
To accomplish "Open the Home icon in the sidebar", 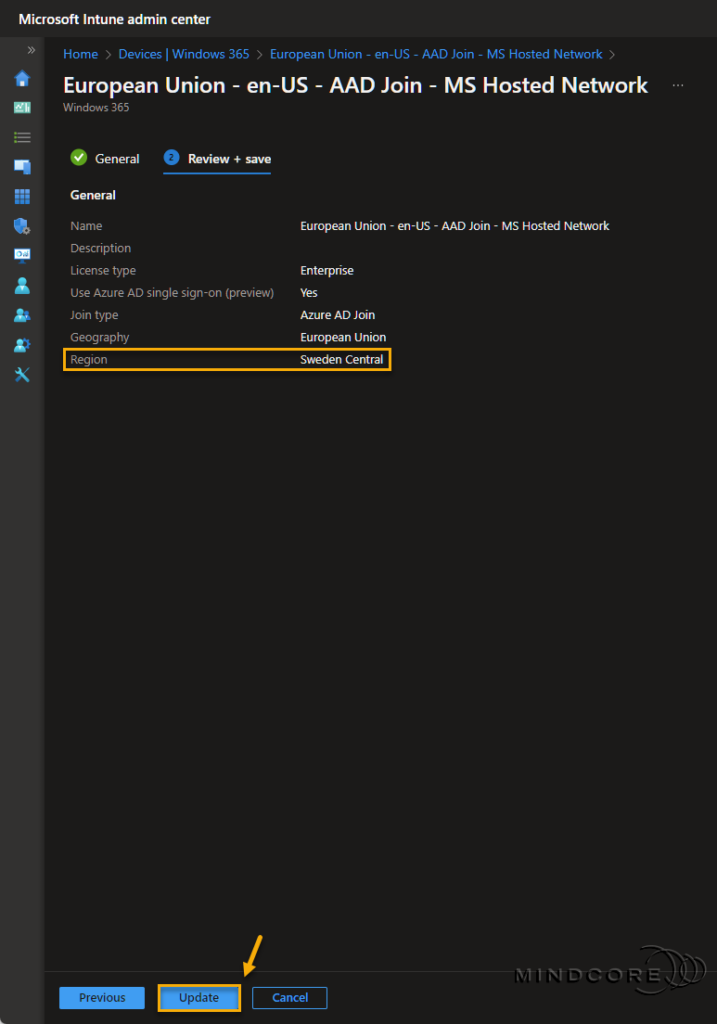I will click(x=21, y=78).
